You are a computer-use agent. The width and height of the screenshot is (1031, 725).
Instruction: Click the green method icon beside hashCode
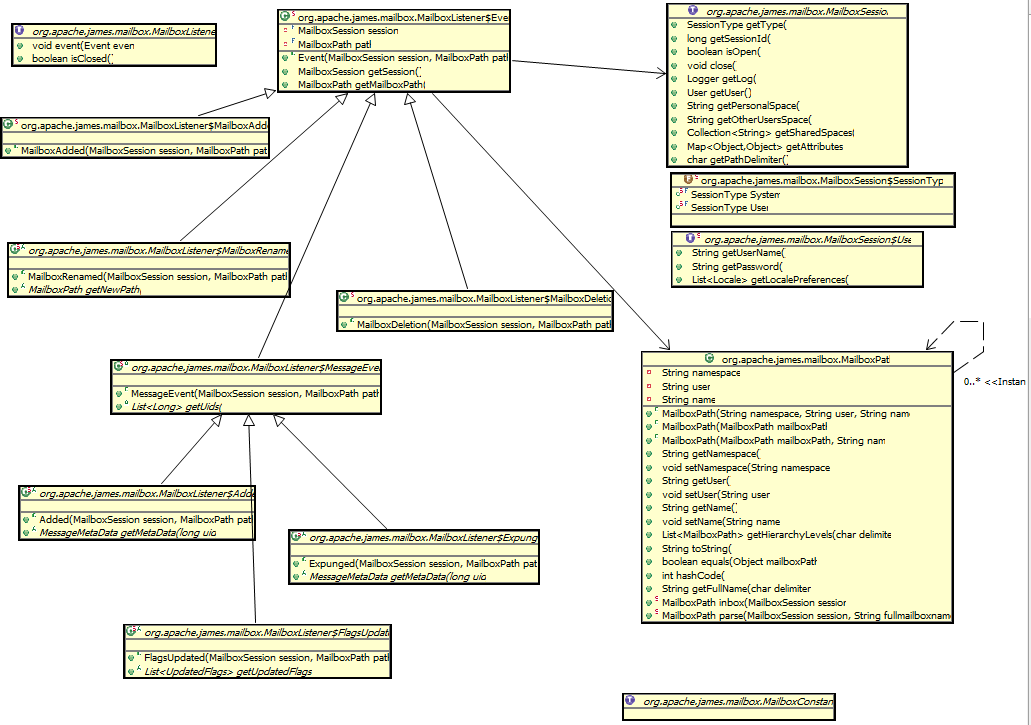click(x=650, y=575)
